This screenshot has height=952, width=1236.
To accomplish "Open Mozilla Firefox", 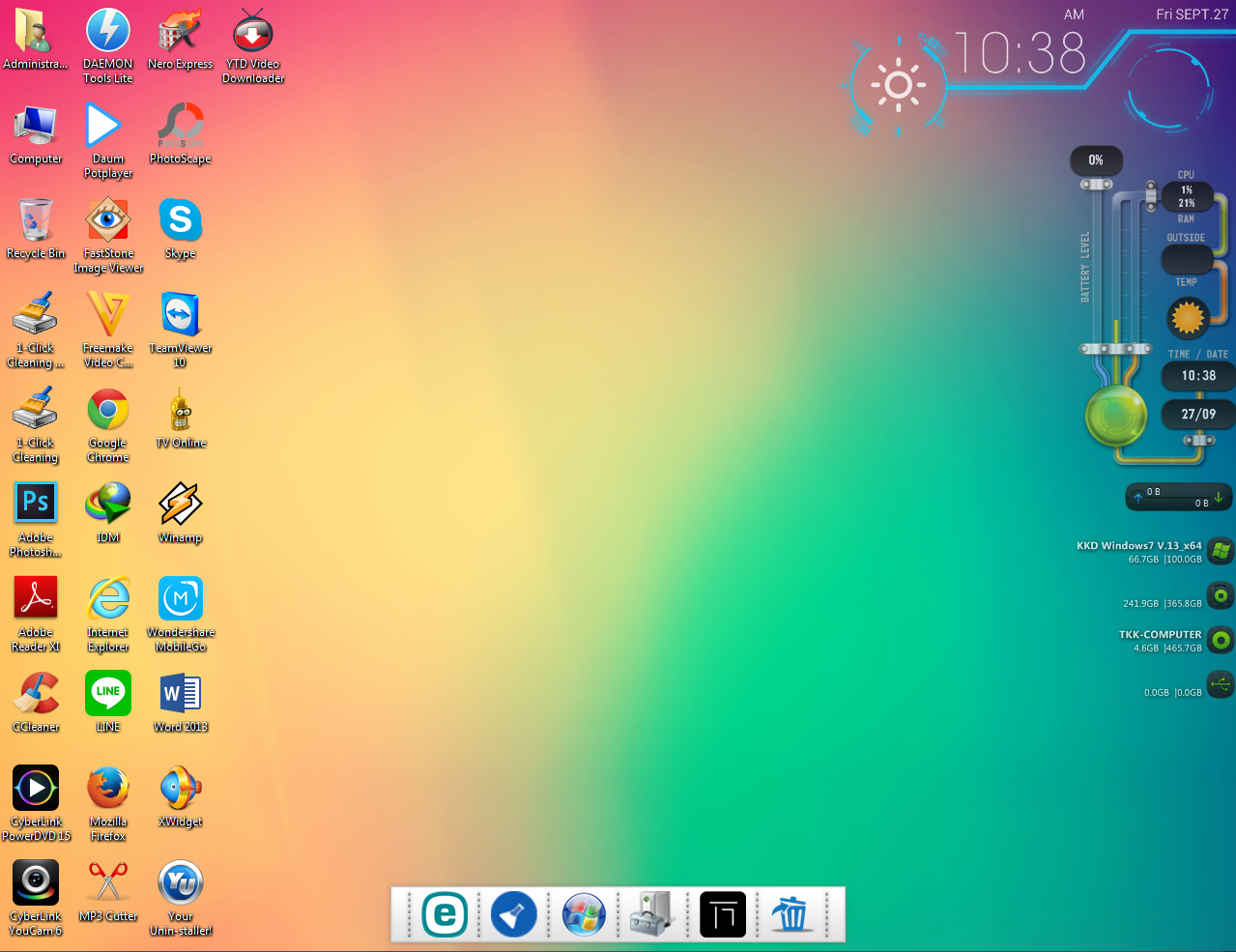I will pyautogui.click(x=108, y=788).
